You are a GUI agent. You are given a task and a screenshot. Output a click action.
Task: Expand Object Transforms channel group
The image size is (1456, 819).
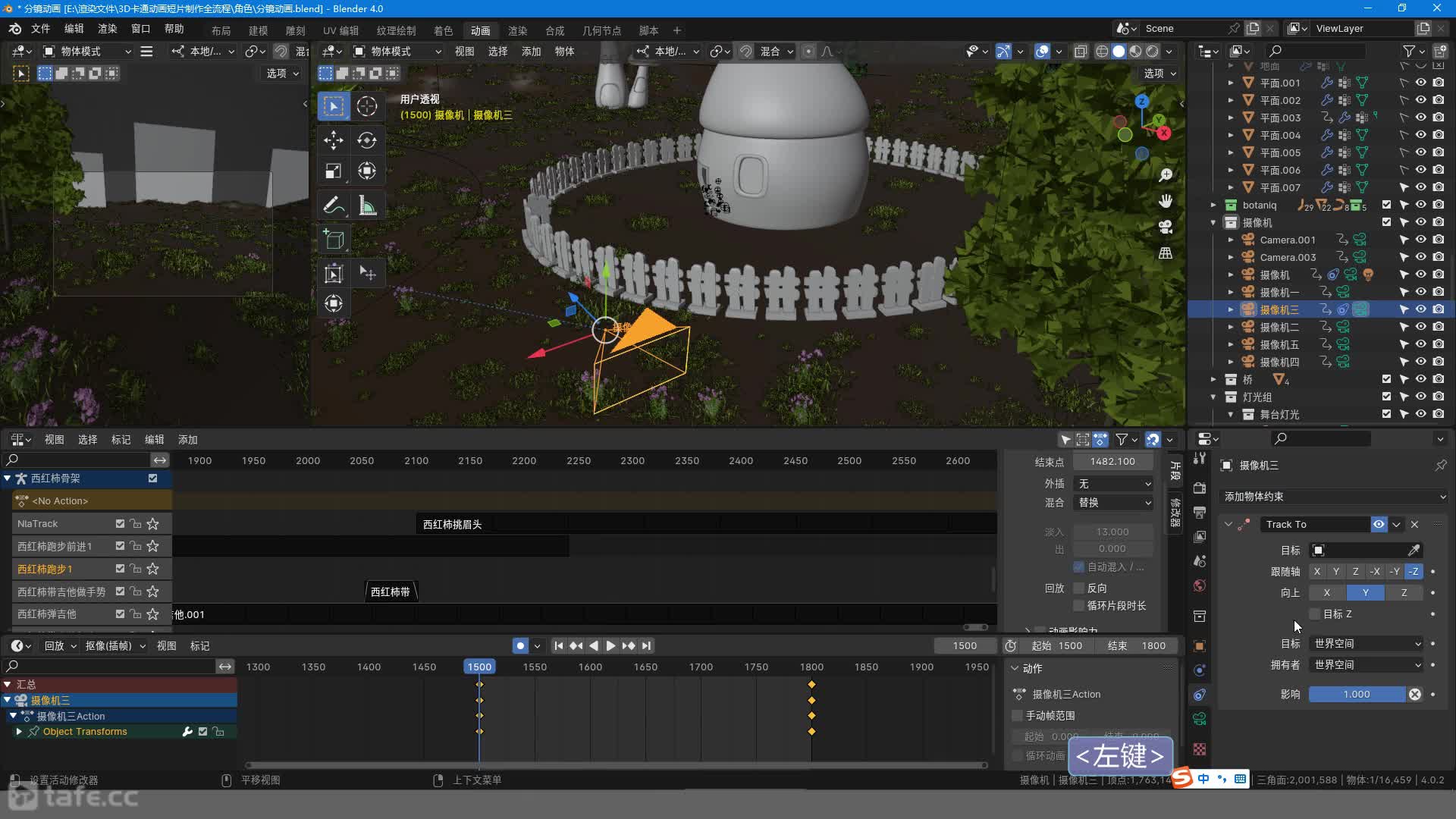(x=19, y=732)
